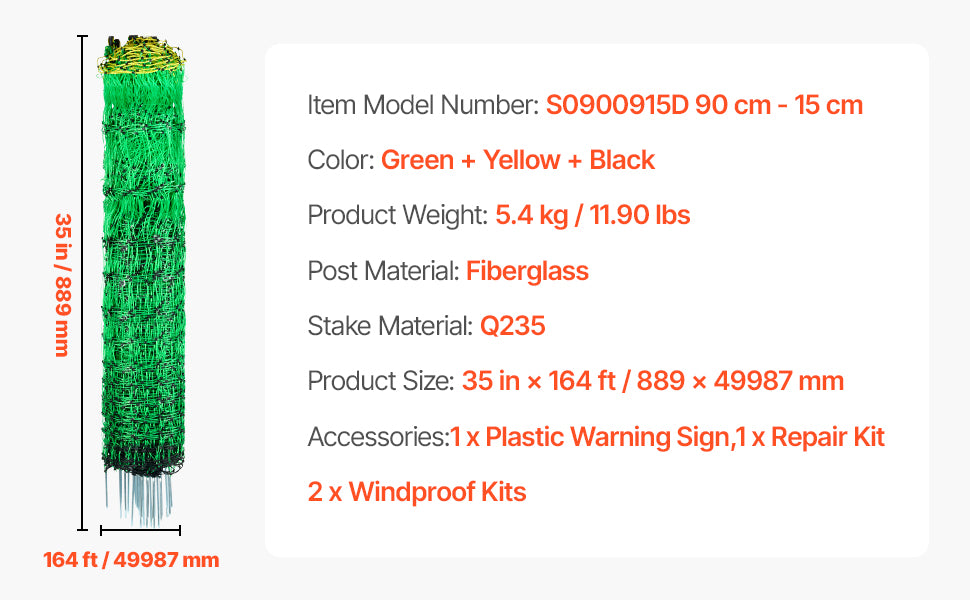Select the 'Fiberglass' value text
Screen dimensions: 970x600
(x=527, y=271)
